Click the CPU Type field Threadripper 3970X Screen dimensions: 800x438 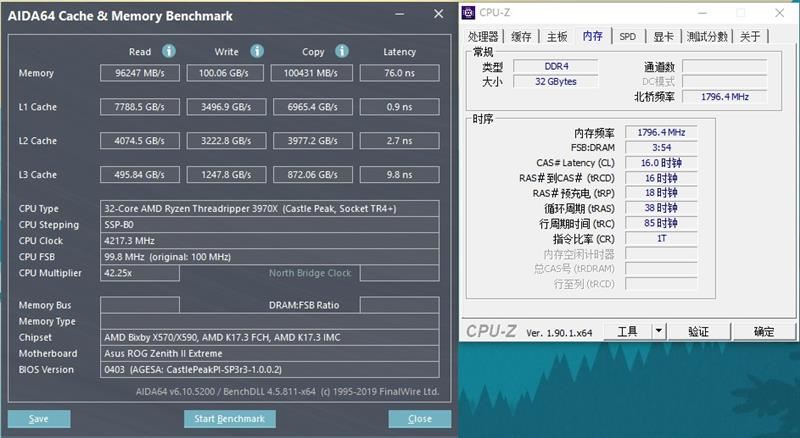coord(269,208)
